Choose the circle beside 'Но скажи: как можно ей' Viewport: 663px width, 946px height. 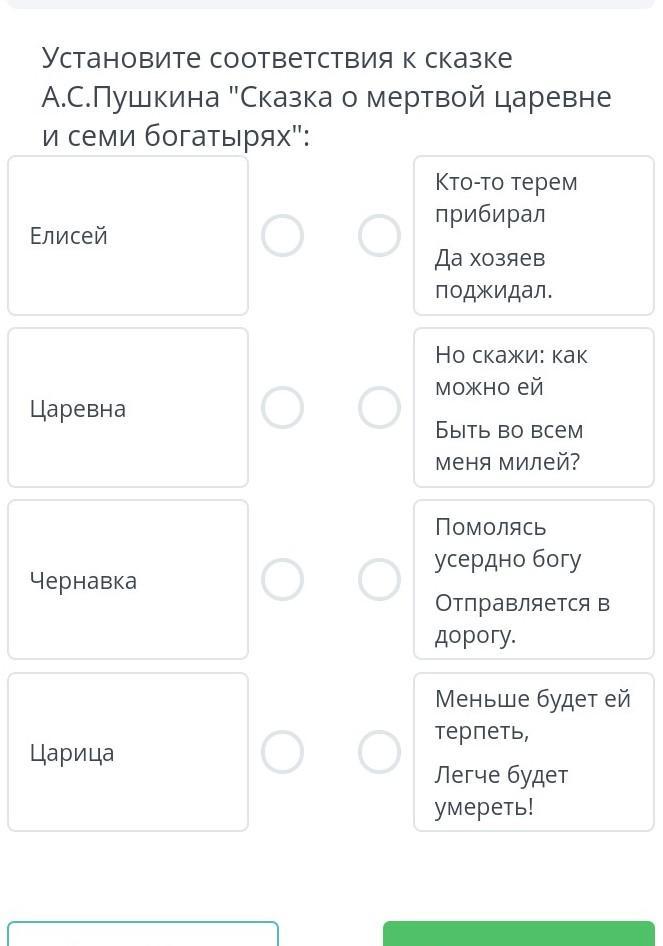click(379, 408)
